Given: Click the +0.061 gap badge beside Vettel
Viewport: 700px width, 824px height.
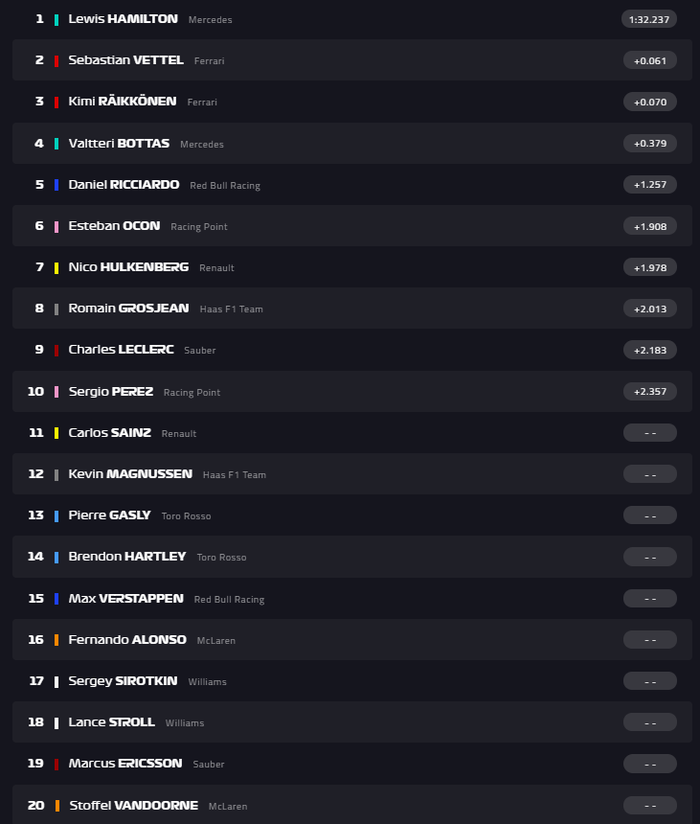Looking at the screenshot, I should (x=651, y=60).
